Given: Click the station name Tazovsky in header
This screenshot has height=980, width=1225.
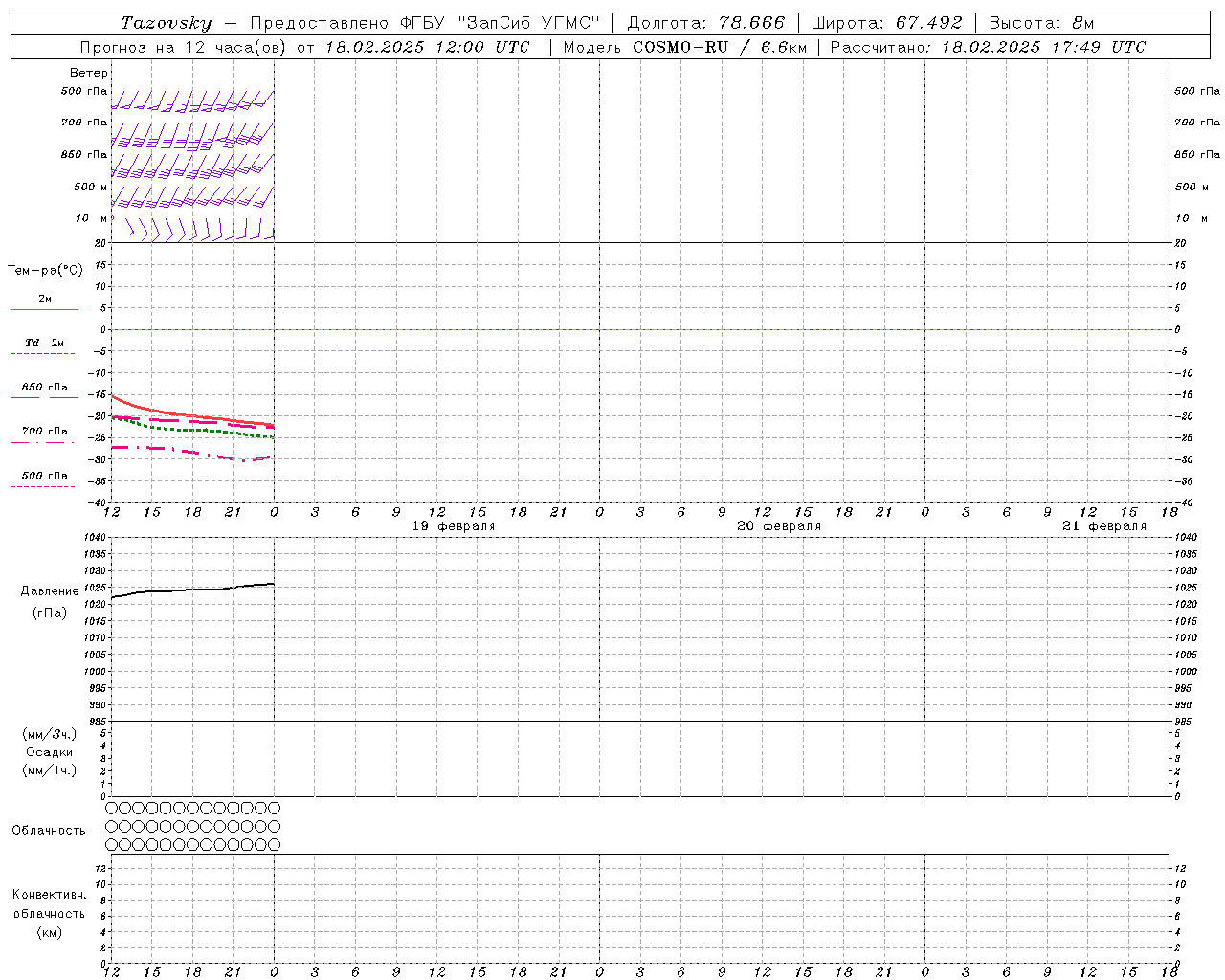Looking at the screenshot, I should click(167, 23).
